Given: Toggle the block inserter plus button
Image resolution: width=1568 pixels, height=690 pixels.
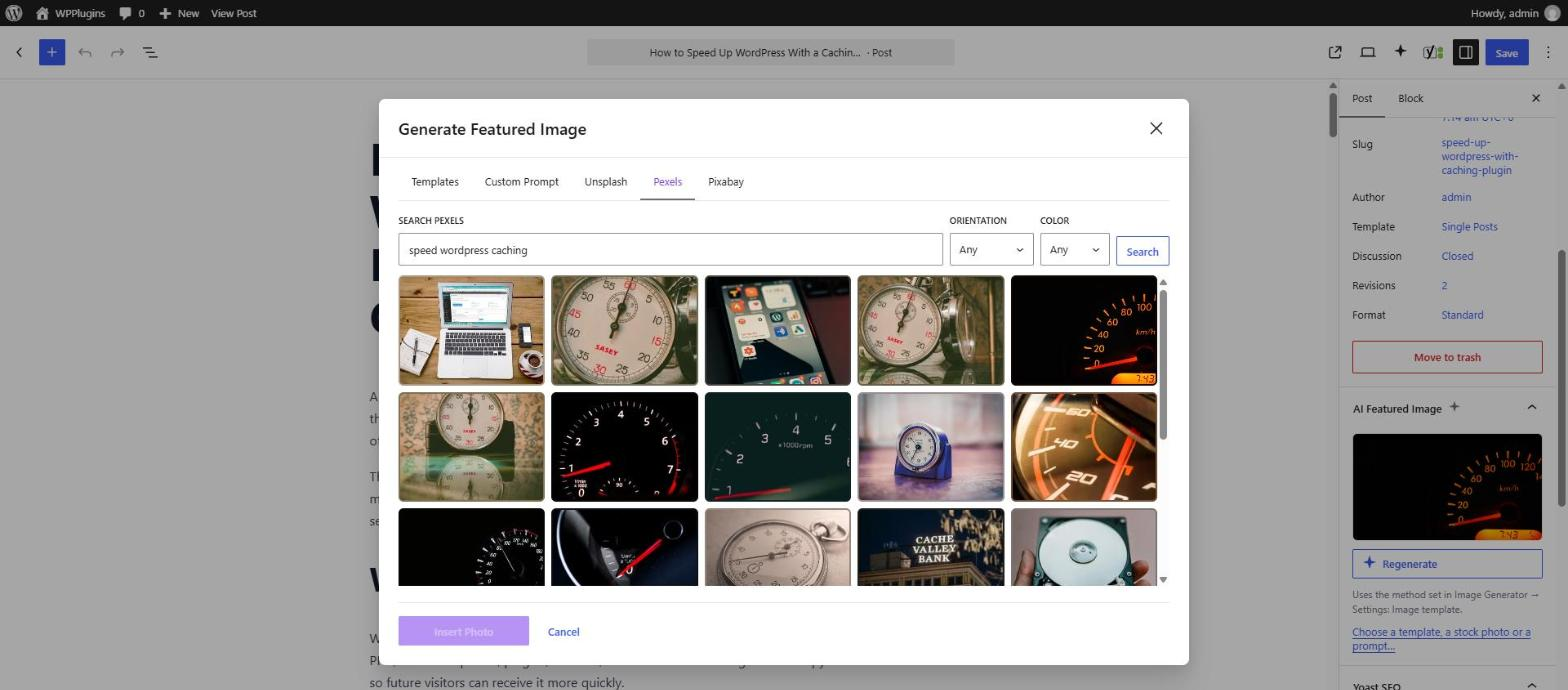Looking at the screenshot, I should coord(52,52).
